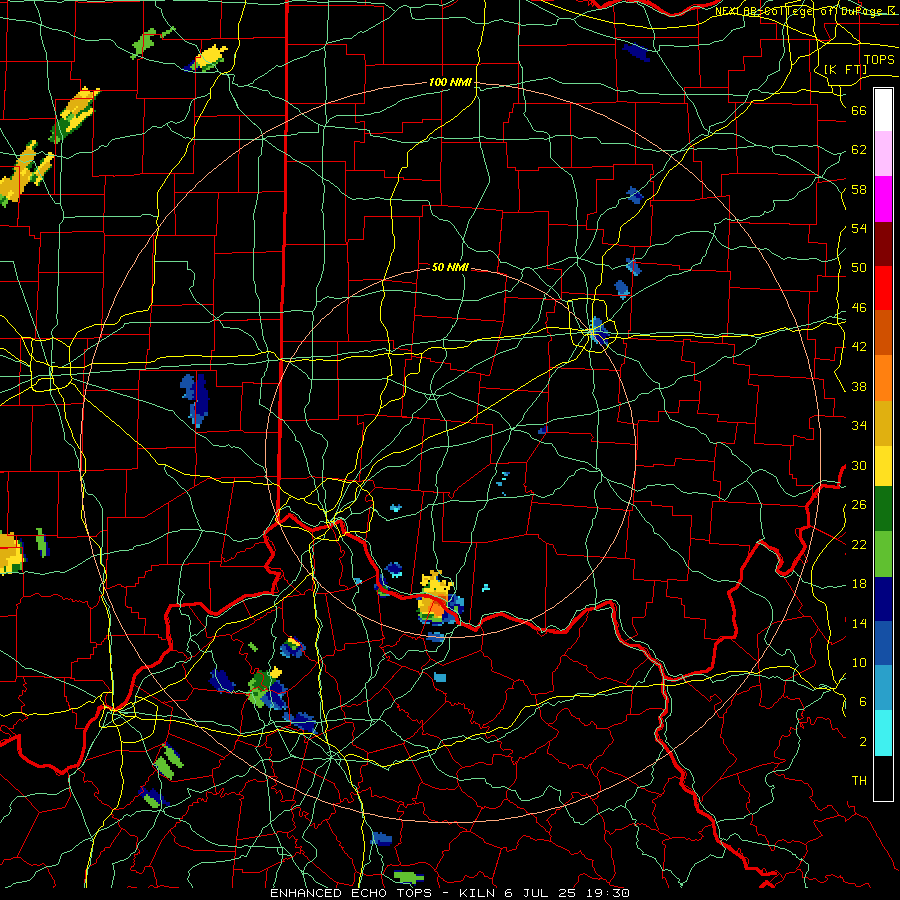Click the "66" scale value

point(859,110)
